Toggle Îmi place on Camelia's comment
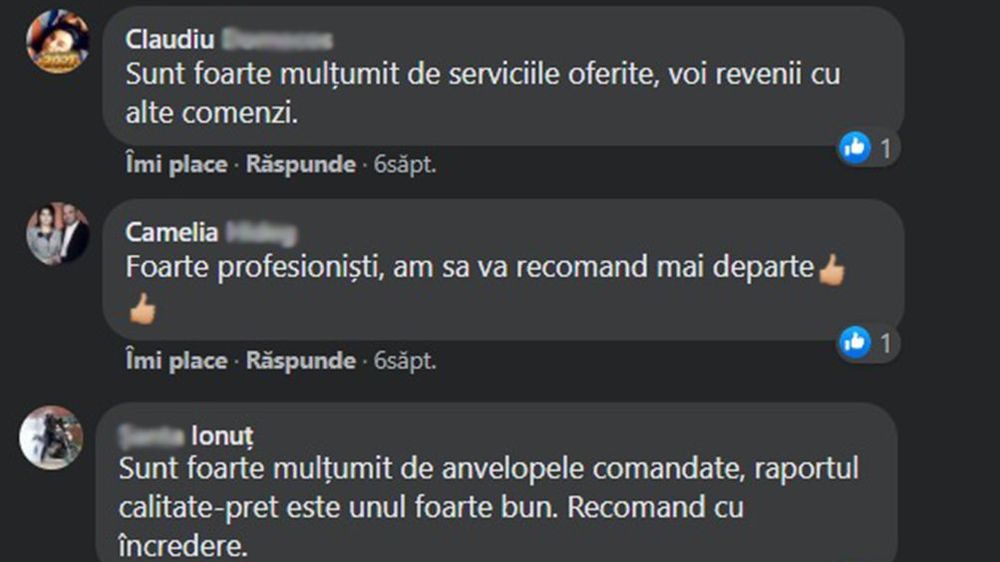 point(176,360)
